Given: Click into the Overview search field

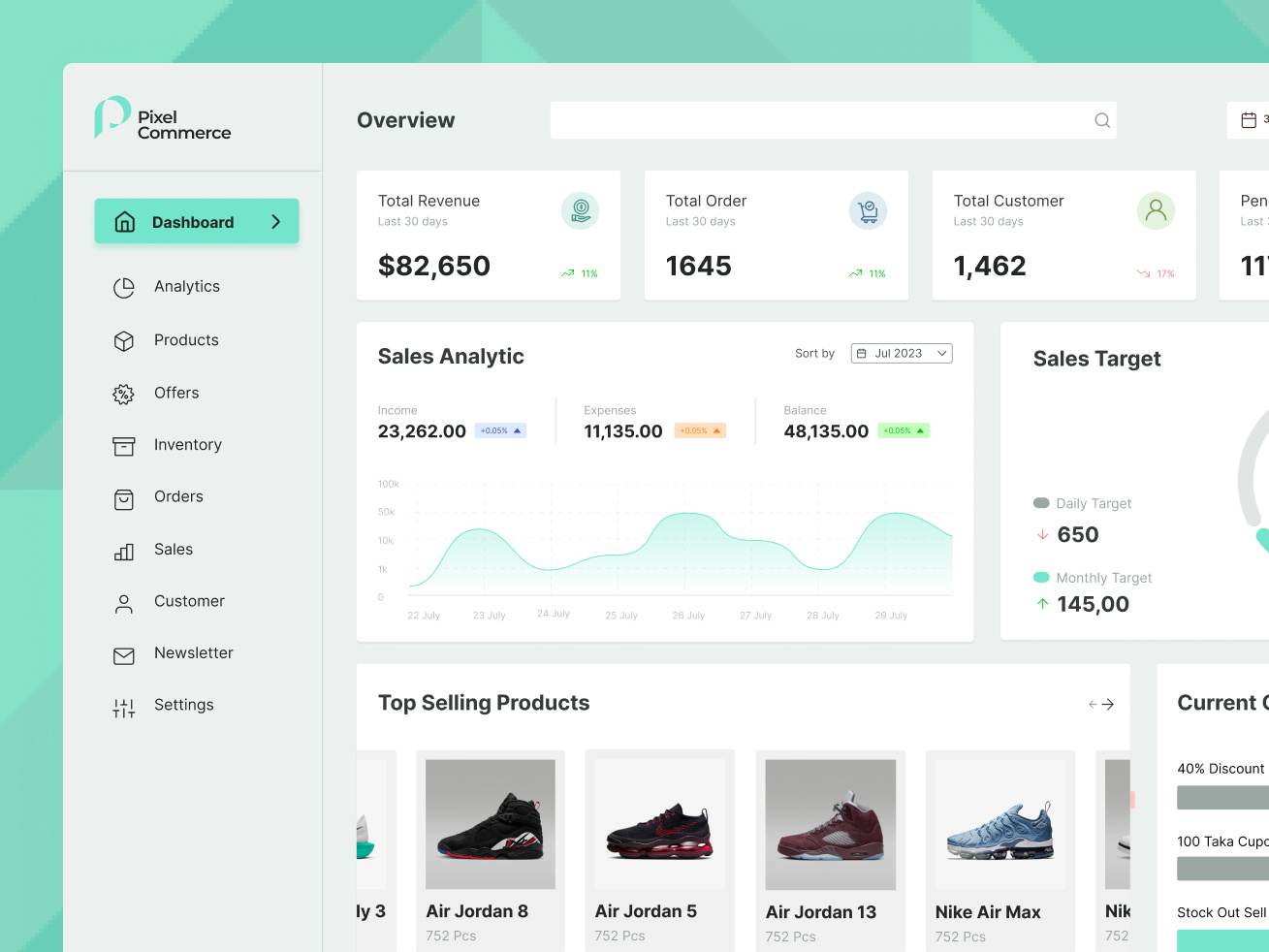Looking at the screenshot, I should (819, 120).
